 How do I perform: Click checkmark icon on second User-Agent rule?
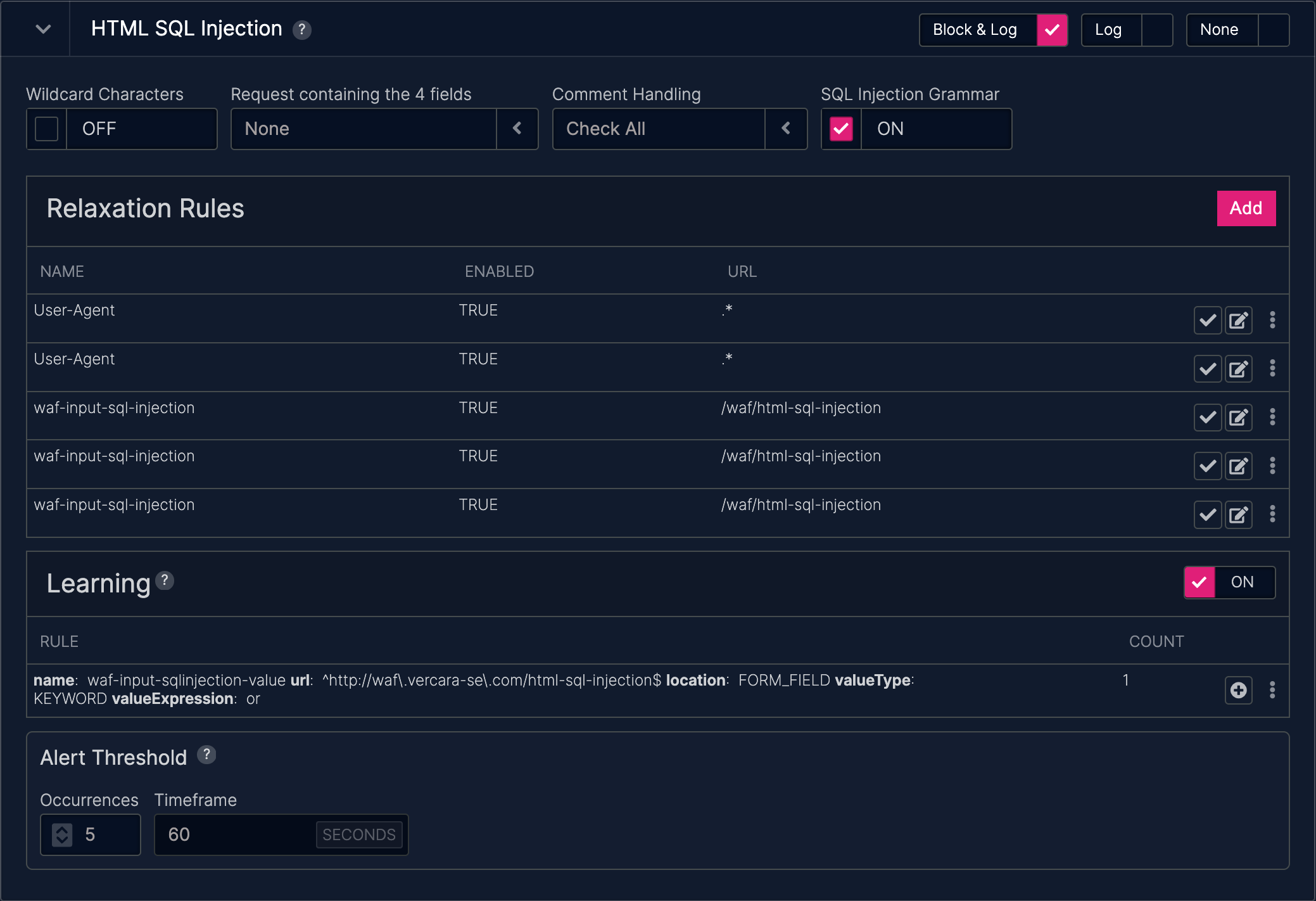coord(1207,369)
